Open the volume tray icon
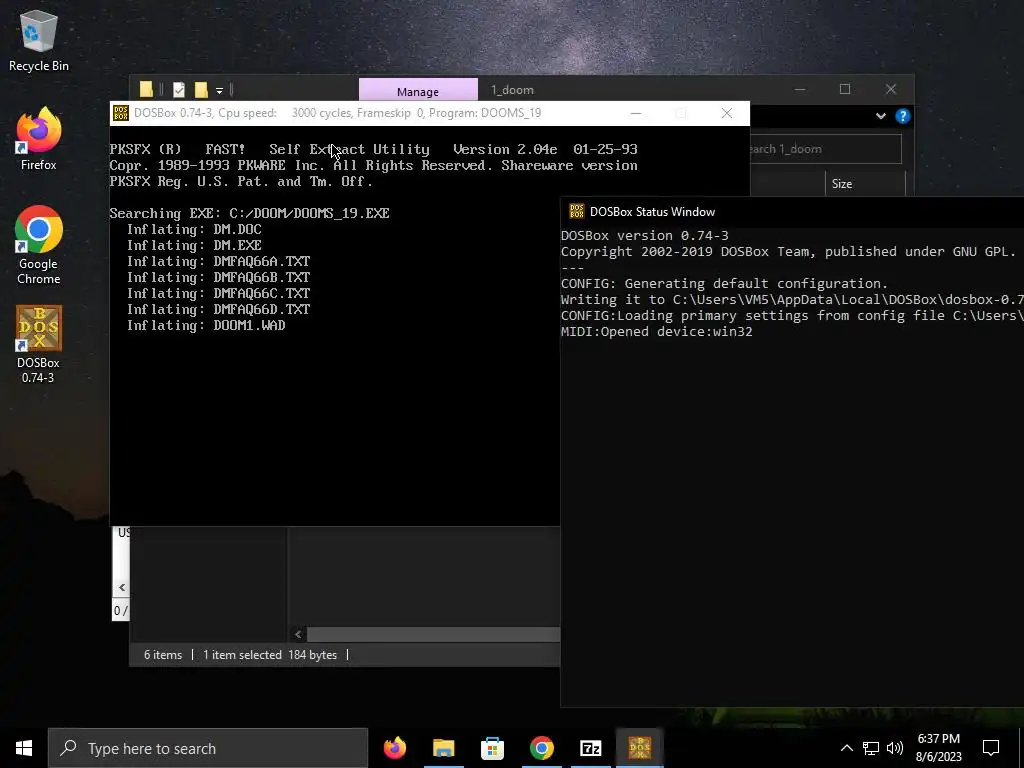The width and height of the screenshot is (1024, 768). pyautogui.click(x=895, y=748)
